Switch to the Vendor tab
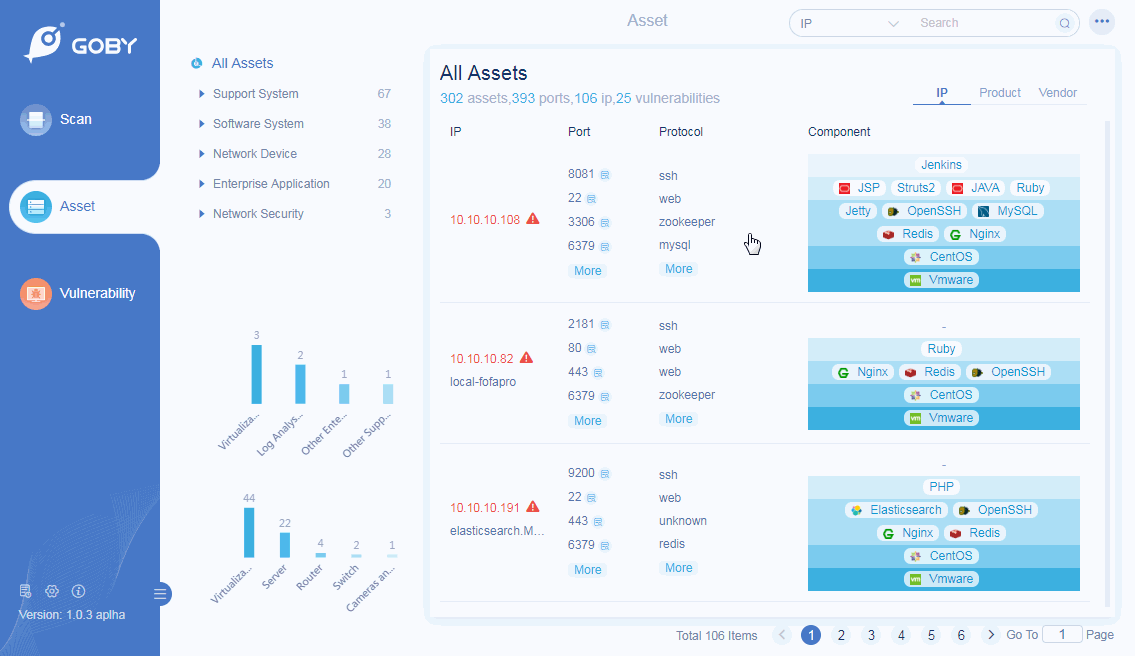This screenshot has width=1135, height=656. (1058, 93)
